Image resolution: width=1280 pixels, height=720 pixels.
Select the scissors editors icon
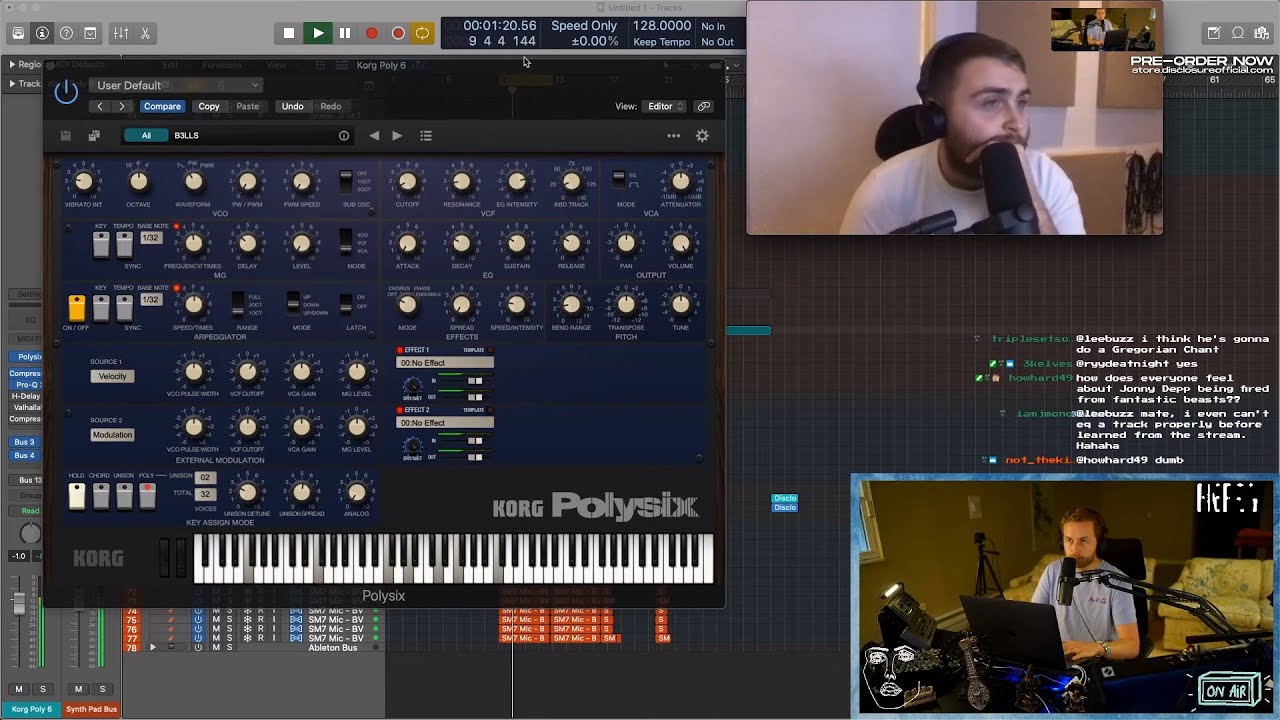[145, 33]
